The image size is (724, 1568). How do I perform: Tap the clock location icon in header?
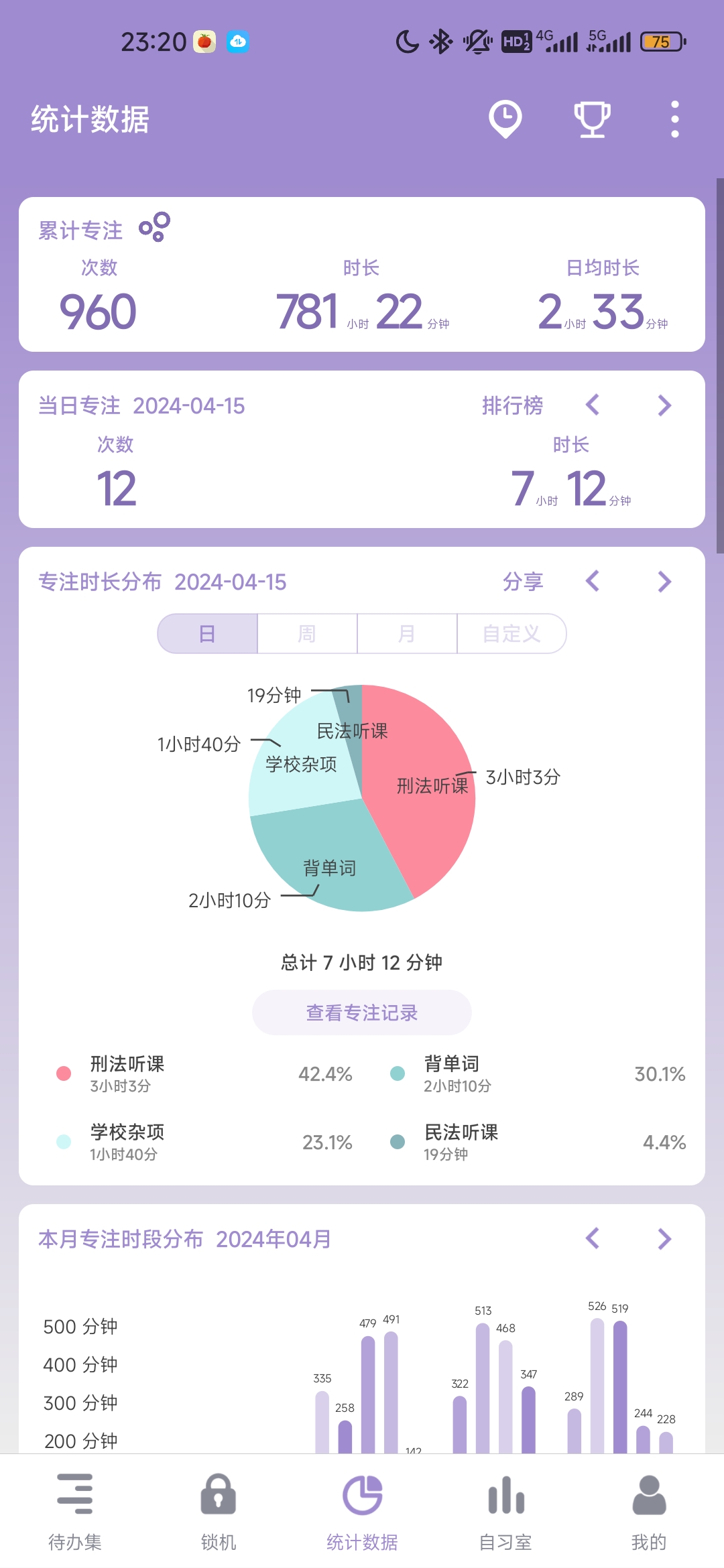click(505, 119)
